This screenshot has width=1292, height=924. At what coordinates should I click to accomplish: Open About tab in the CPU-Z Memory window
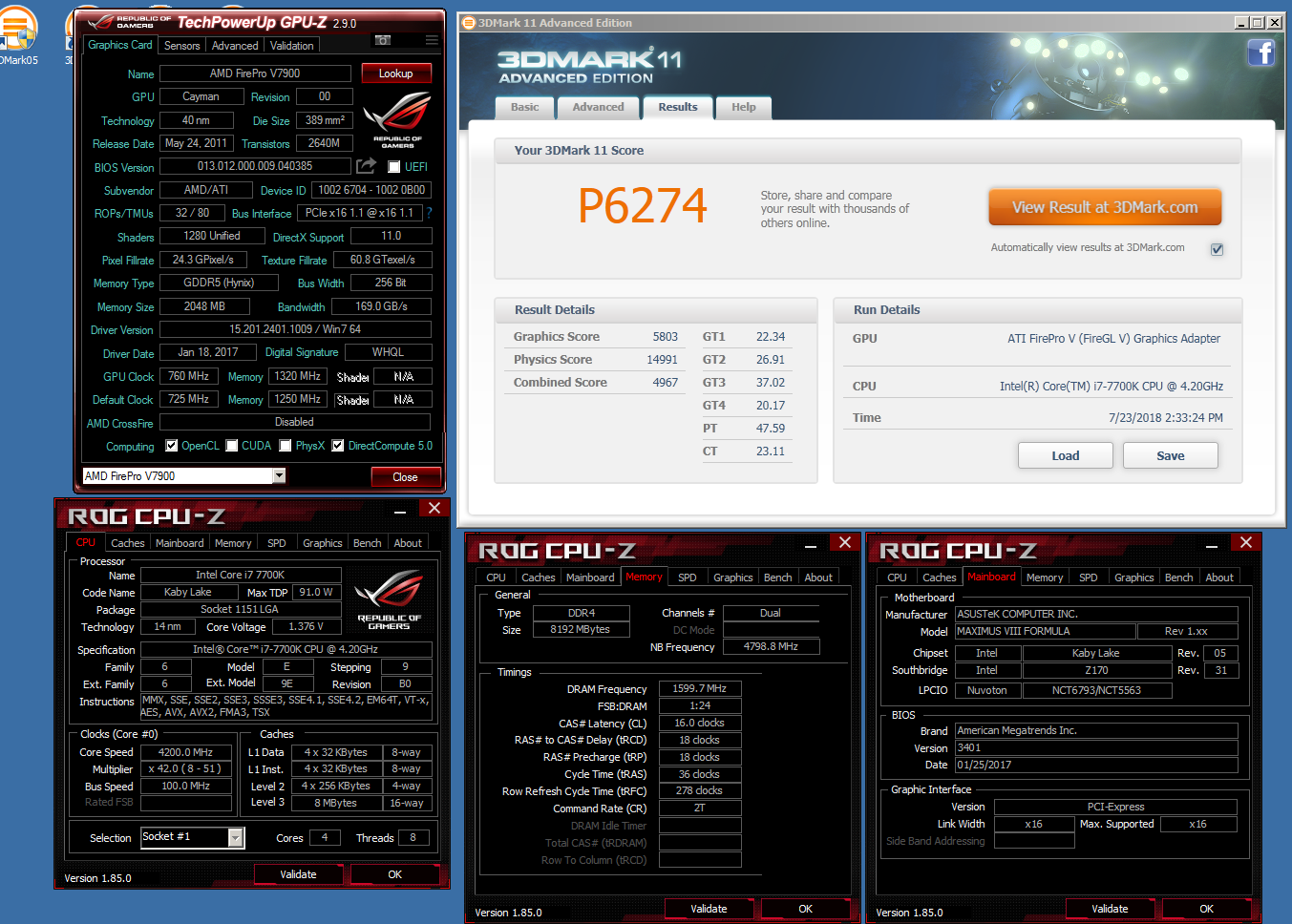point(818,577)
